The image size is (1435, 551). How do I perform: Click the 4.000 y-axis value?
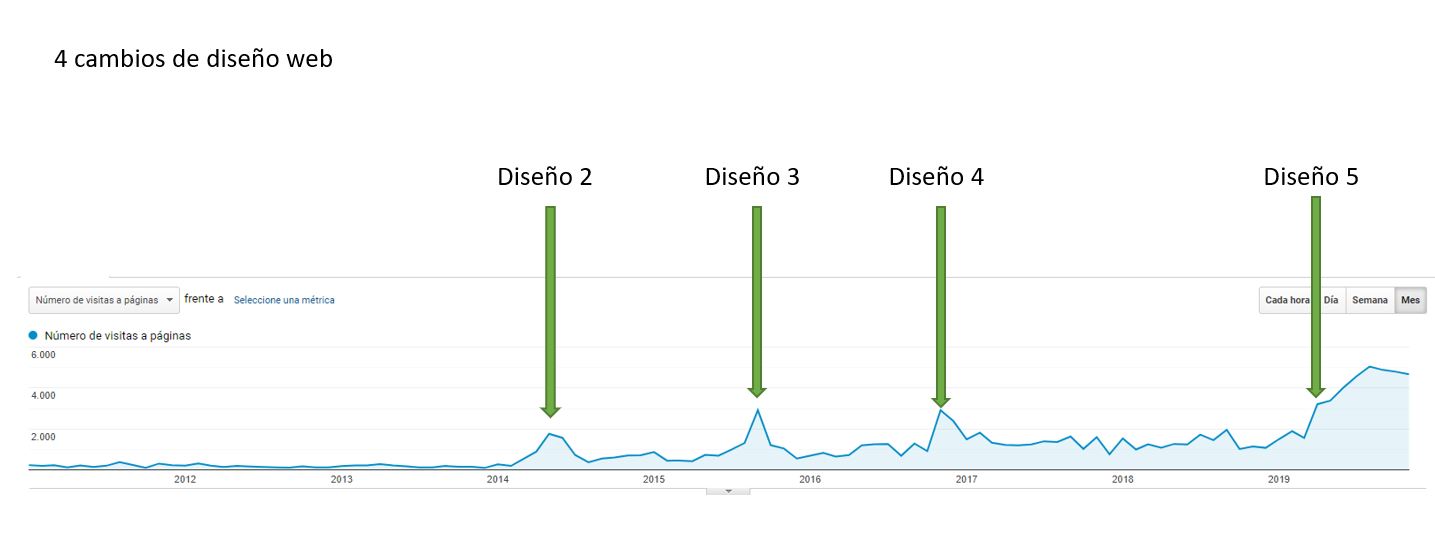pyautogui.click(x=42, y=396)
